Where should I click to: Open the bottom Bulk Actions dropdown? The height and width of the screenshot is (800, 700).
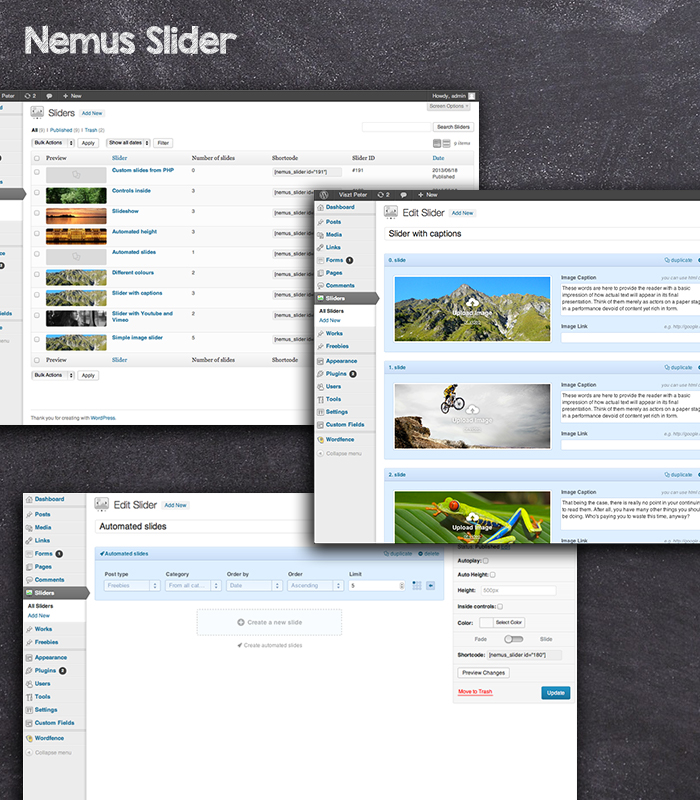(x=54, y=376)
